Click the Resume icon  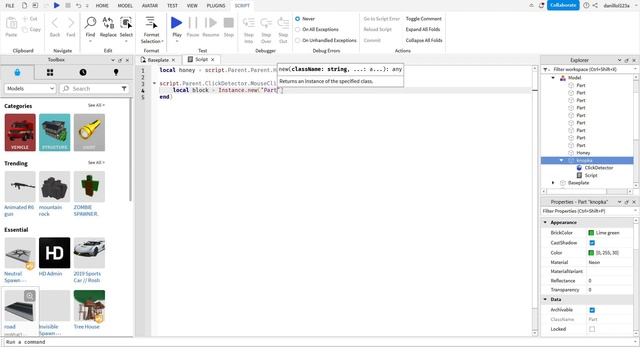tap(211, 23)
